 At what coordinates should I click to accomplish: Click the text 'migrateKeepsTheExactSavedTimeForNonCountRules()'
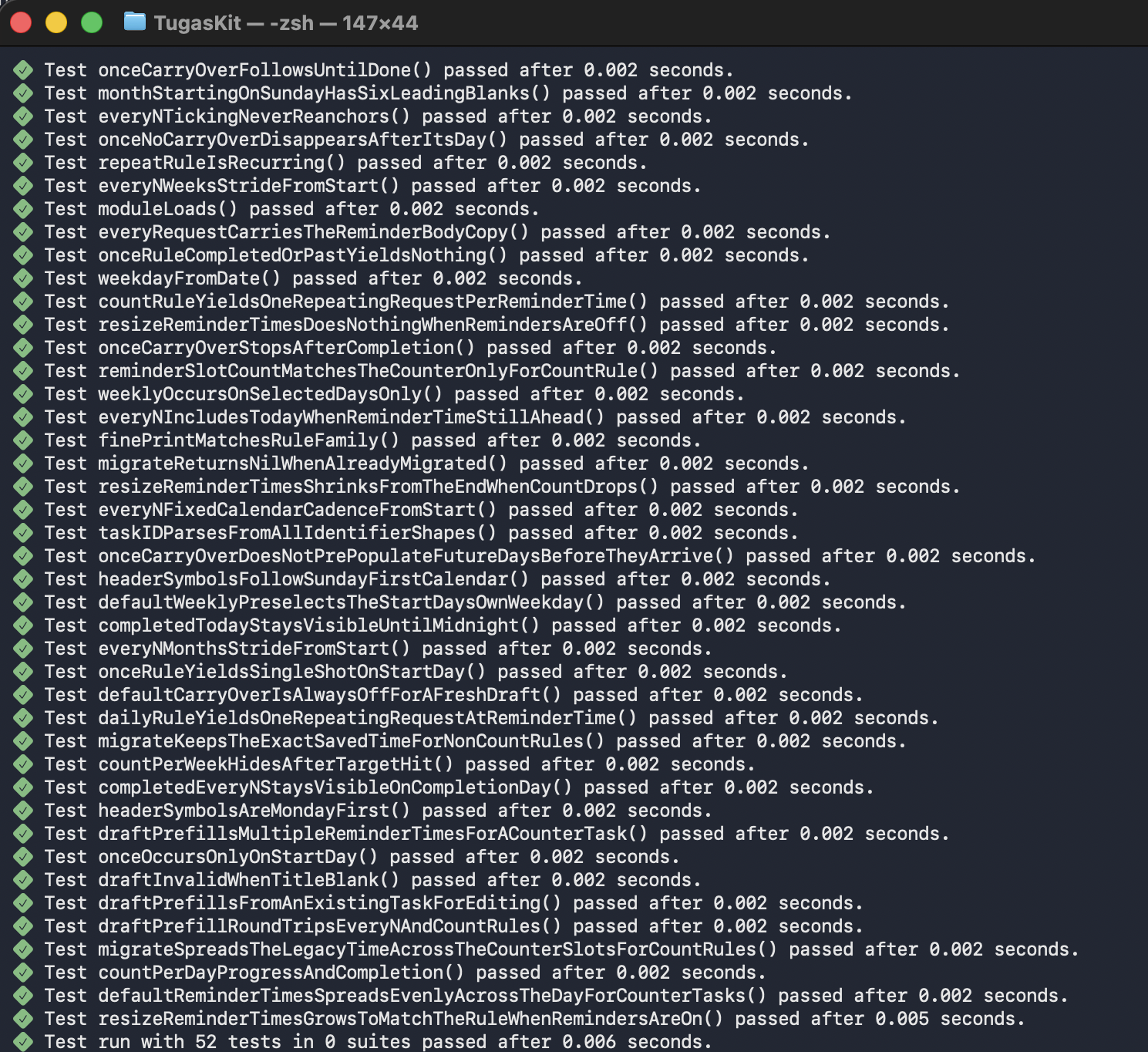pos(352,741)
